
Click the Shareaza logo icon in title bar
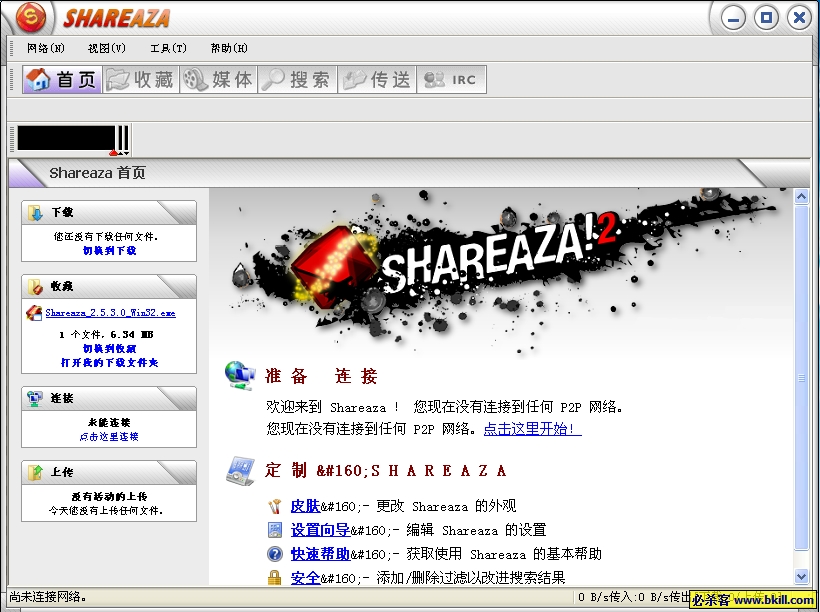click(x=33, y=18)
